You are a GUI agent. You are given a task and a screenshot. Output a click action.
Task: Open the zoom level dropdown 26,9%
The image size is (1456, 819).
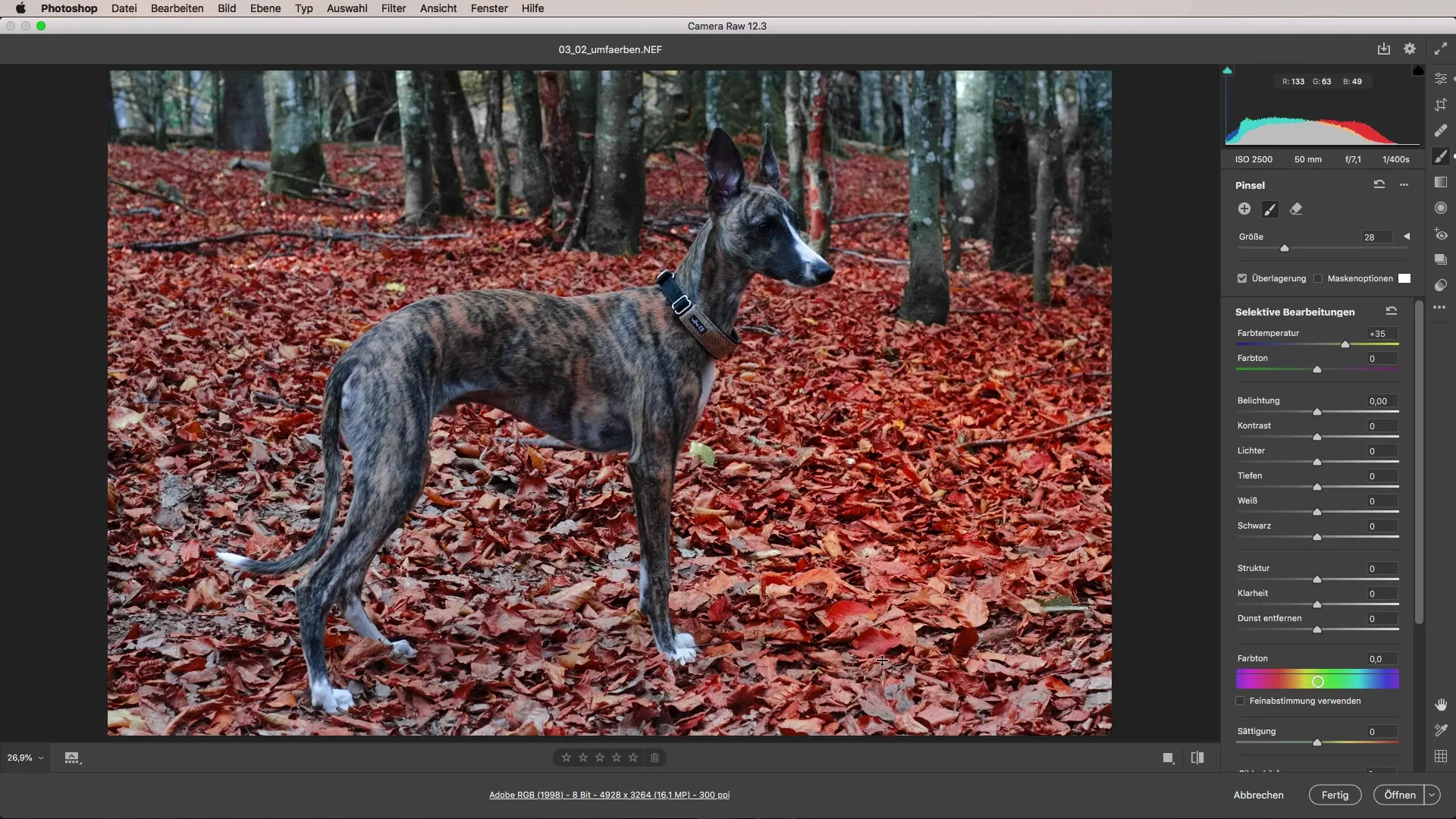26,758
